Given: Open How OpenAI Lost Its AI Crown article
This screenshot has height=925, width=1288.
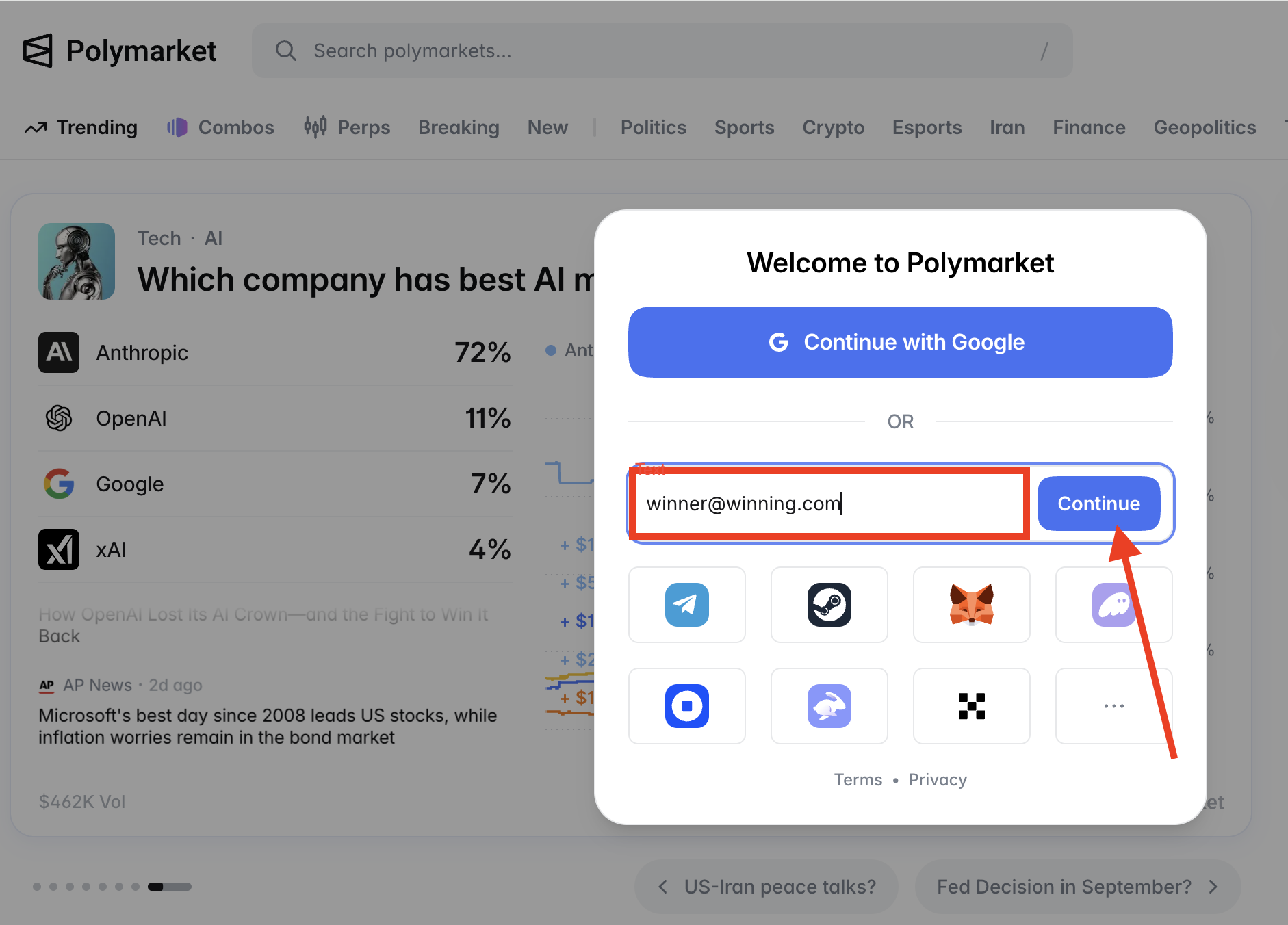Looking at the screenshot, I should click(x=263, y=625).
